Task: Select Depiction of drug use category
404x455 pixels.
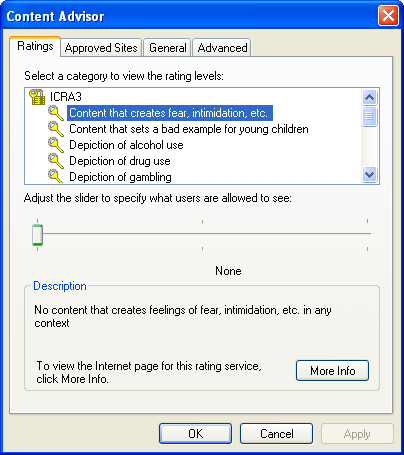Action: [x=120, y=161]
